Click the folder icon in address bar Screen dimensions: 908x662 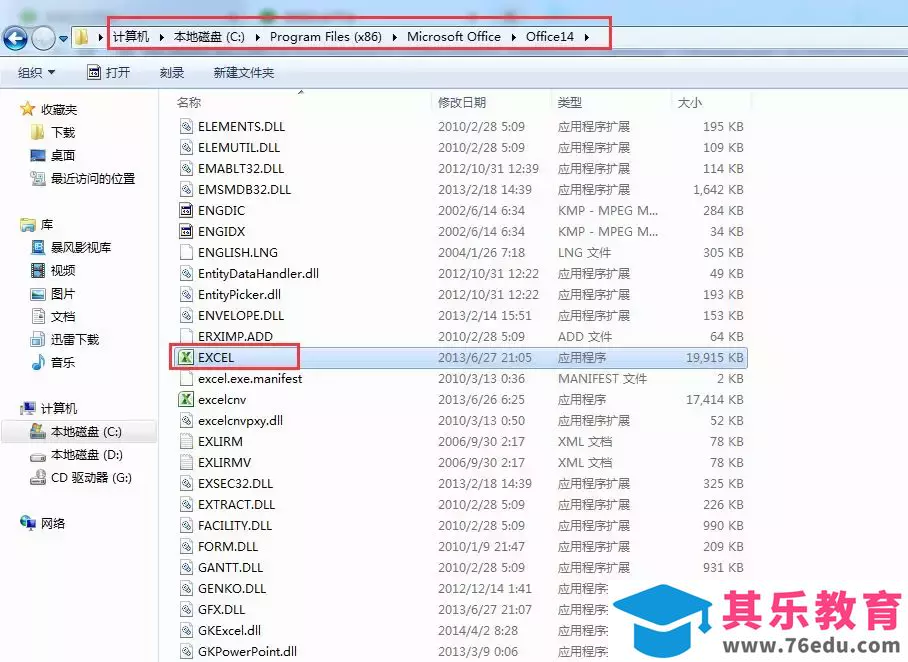82,37
